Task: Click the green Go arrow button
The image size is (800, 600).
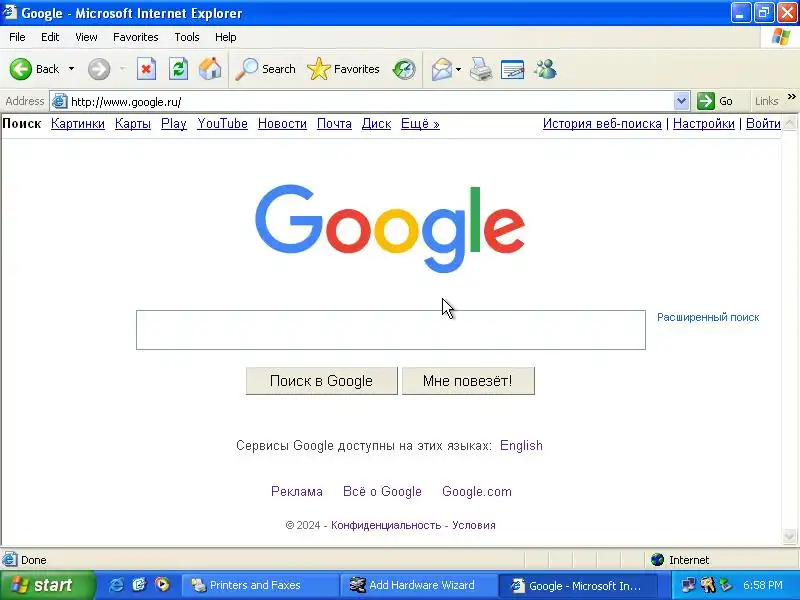Action: pyautogui.click(x=706, y=101)
